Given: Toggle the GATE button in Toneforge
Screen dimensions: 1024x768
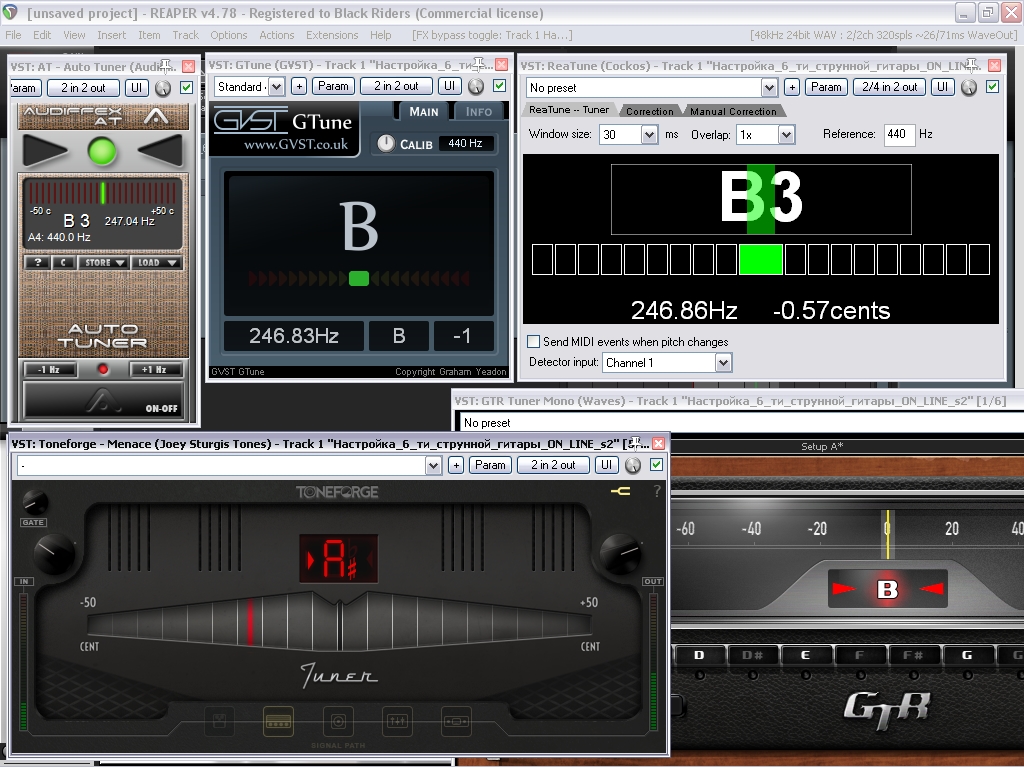Looking at the screenshot, I should coord(33,522).
